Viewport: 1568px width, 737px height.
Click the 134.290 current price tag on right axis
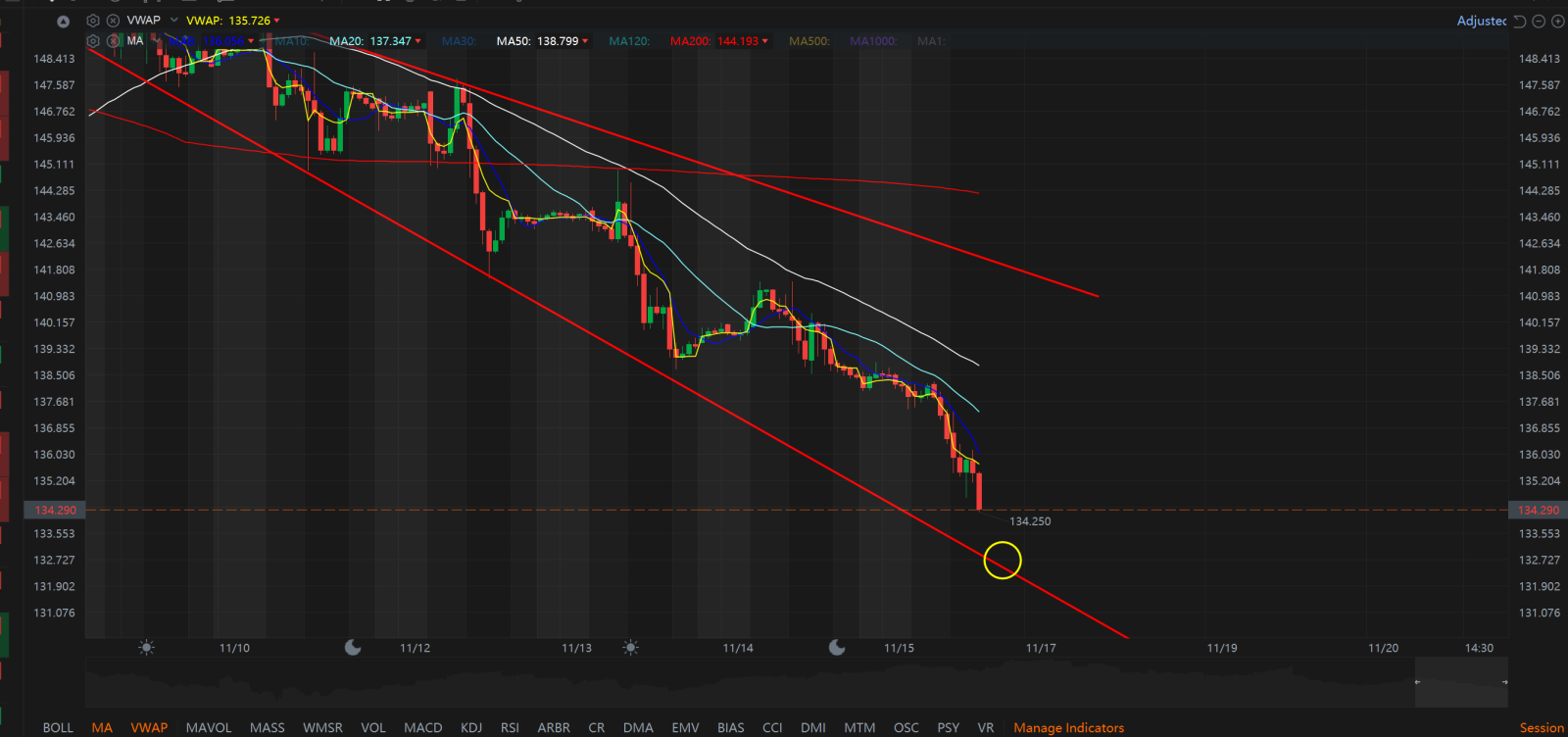coord(1538,510)
